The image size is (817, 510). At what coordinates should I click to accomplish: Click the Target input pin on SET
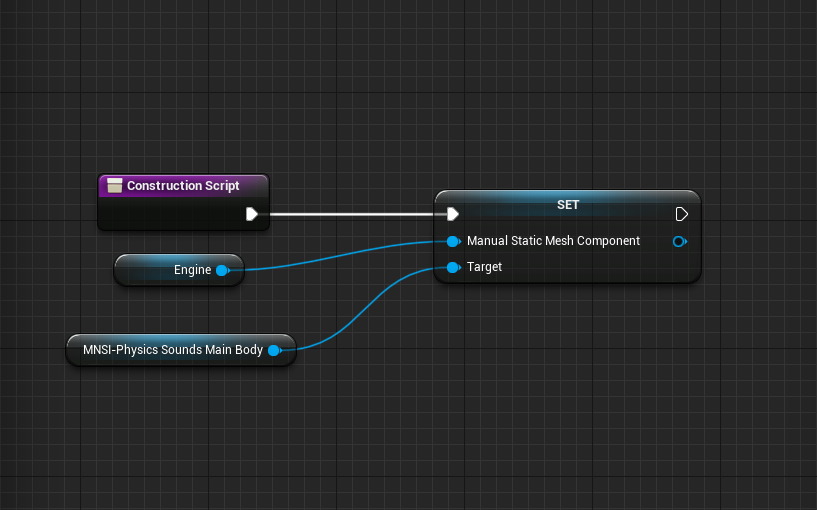(x=453, y=267)
